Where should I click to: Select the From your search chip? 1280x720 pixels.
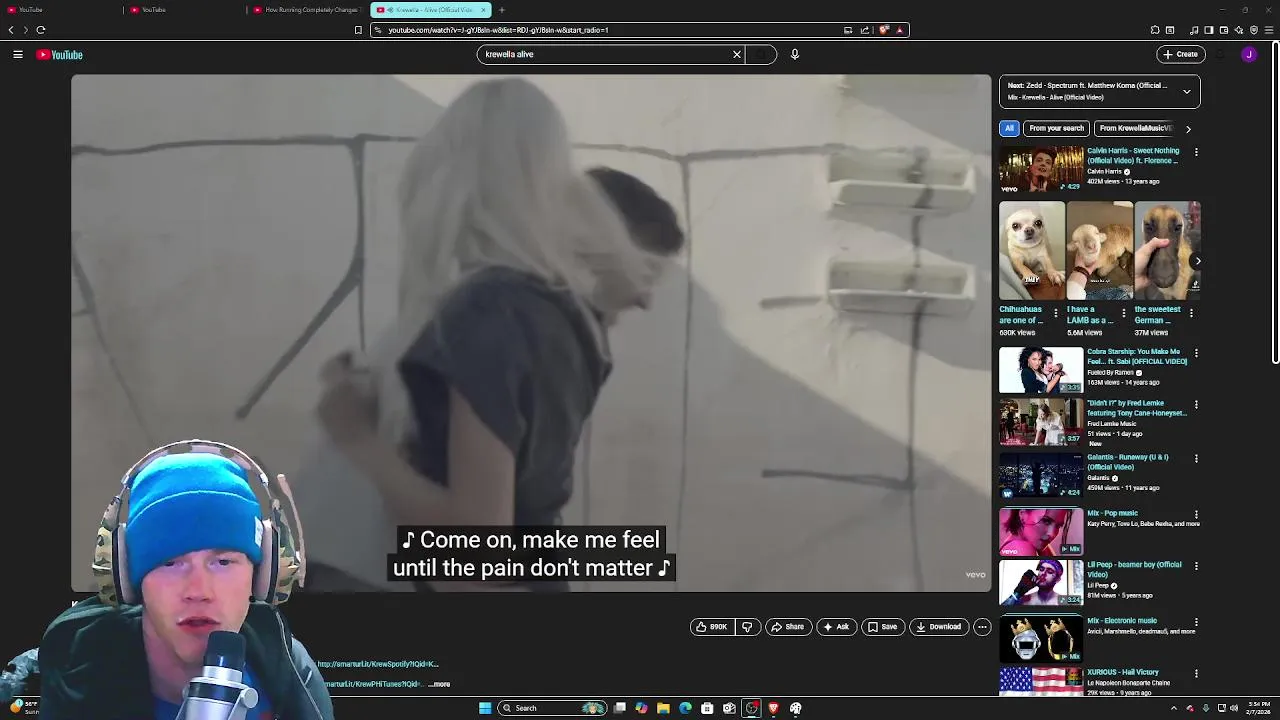point(1056,128)
